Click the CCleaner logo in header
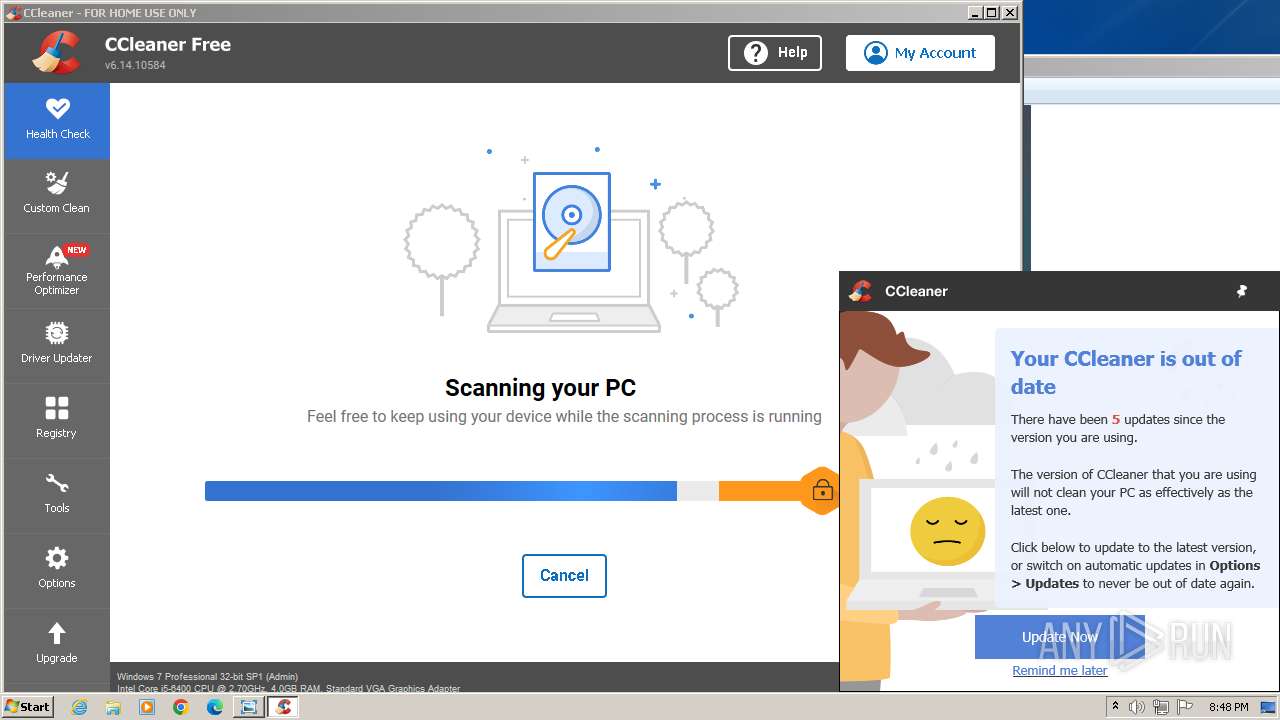The height and width of the screenshot is (720, 1280). (55, 53)
